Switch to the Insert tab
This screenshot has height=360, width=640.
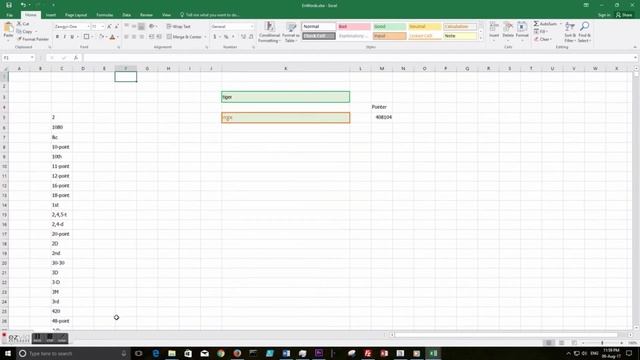tap(51, 15)
